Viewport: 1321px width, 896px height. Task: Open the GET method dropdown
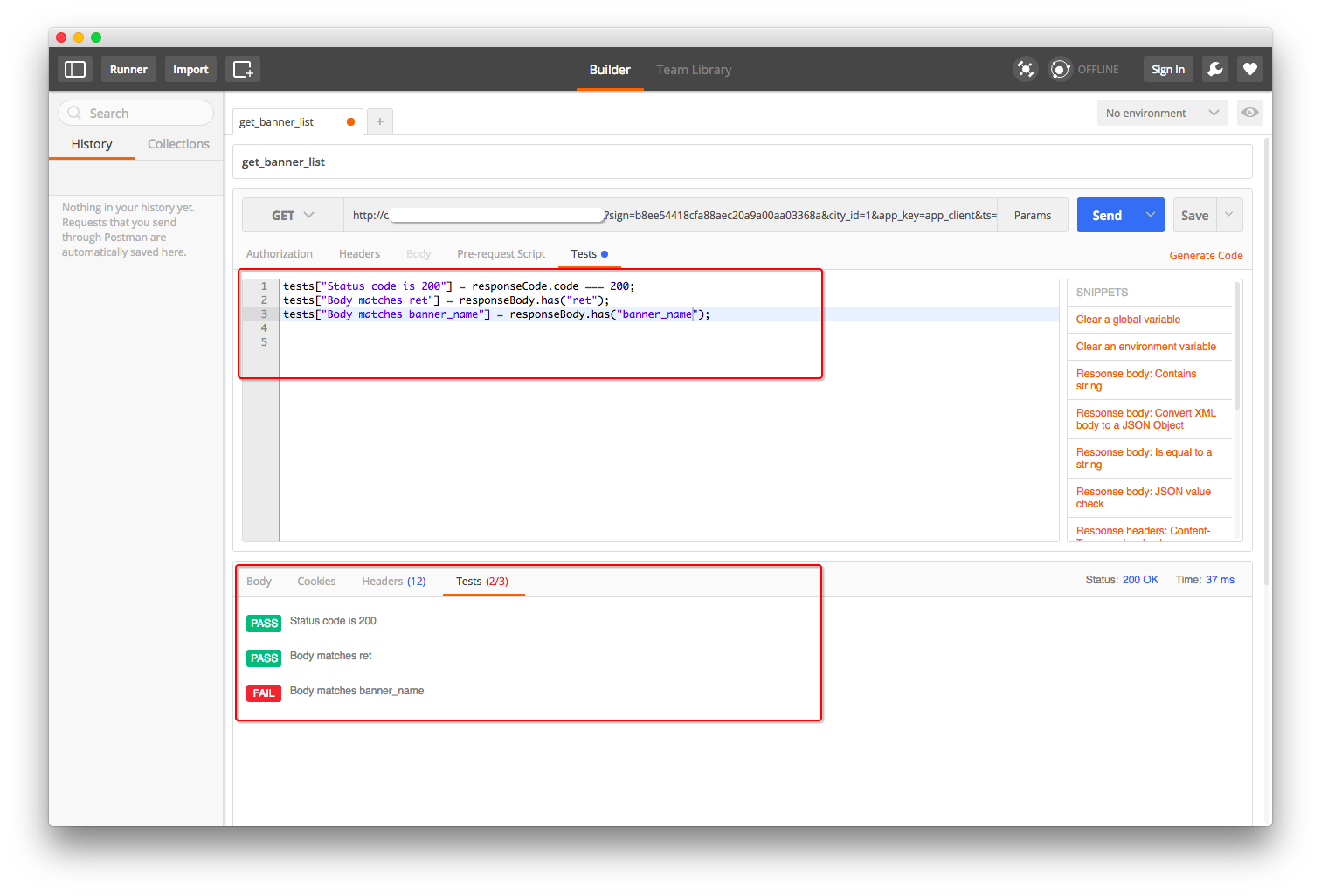293,215
